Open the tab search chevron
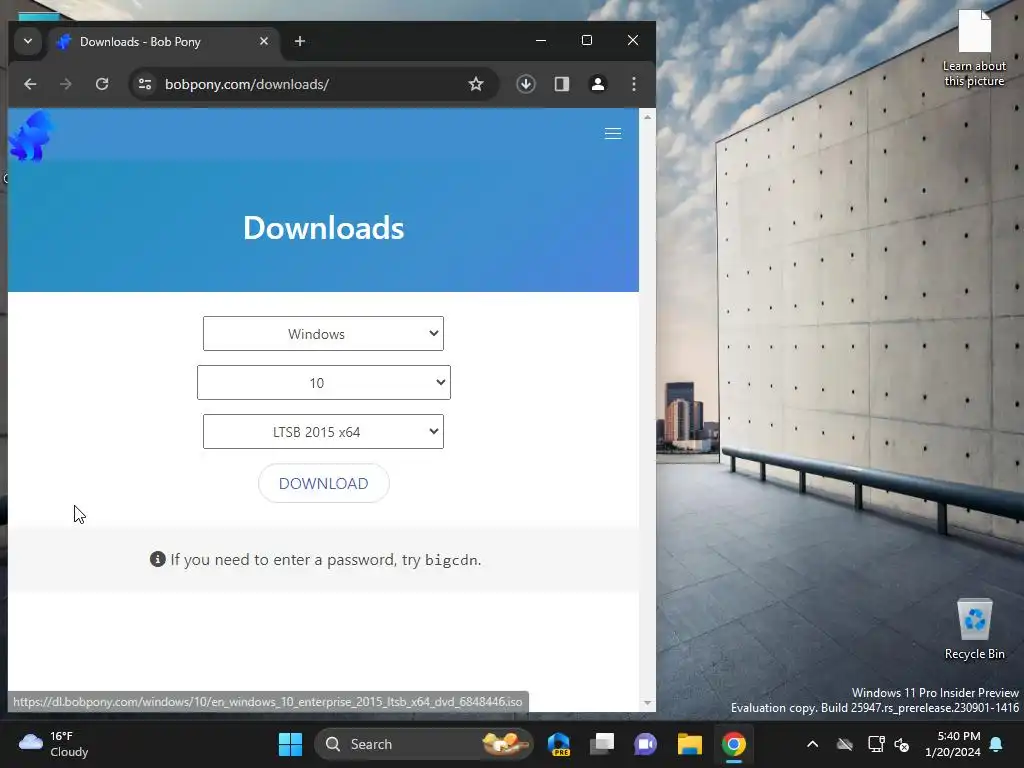Image resolution: width=1024 pixels, height=768 pixels. point(27,41)
